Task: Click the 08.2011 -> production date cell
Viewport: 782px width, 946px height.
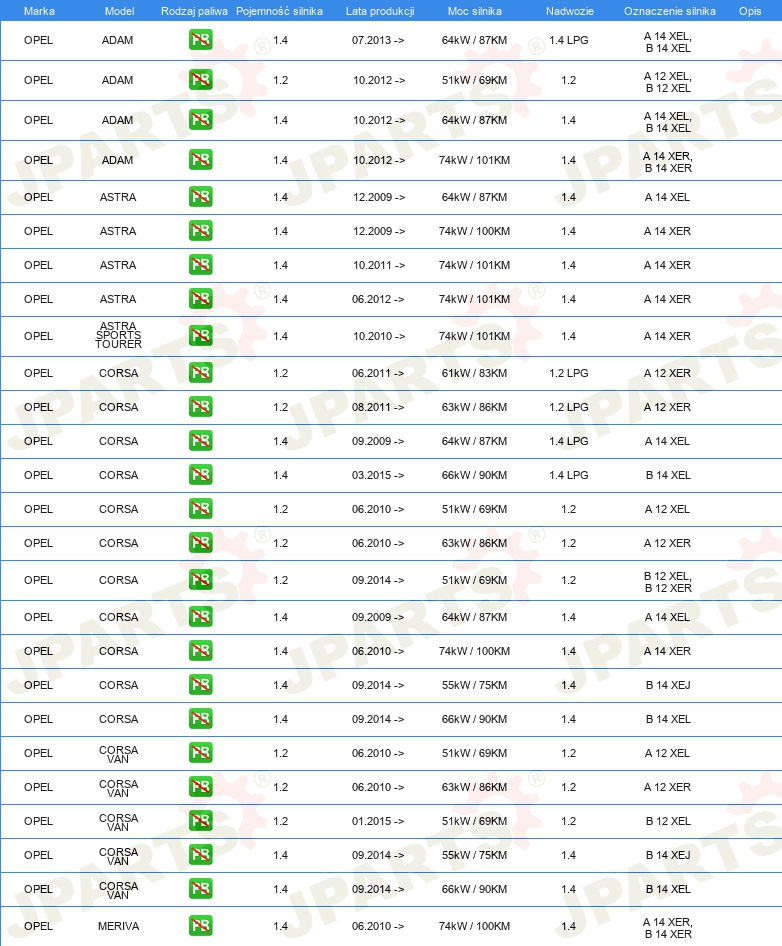Action: point(378,407)
